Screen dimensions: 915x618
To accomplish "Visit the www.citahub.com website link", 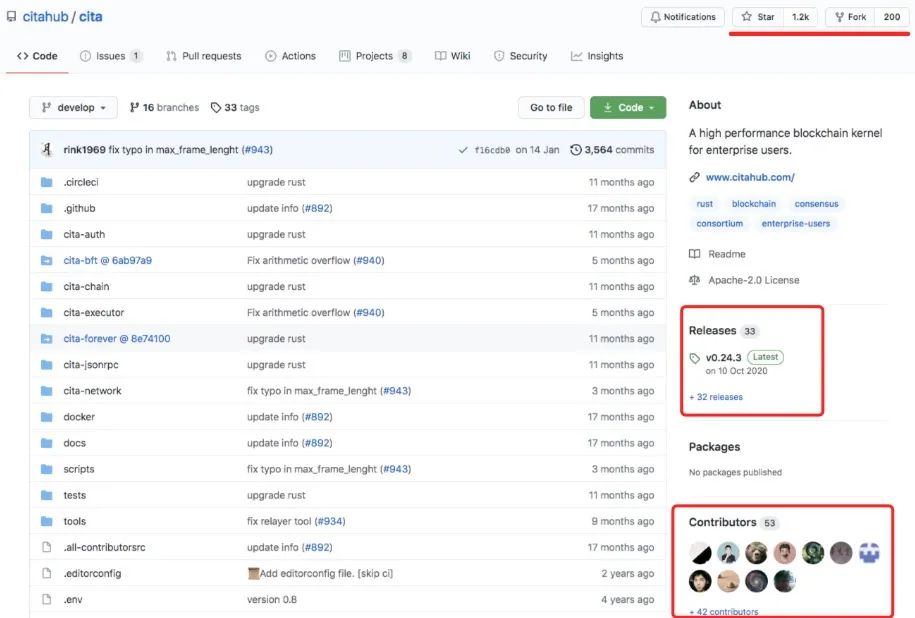I will 750,177.
